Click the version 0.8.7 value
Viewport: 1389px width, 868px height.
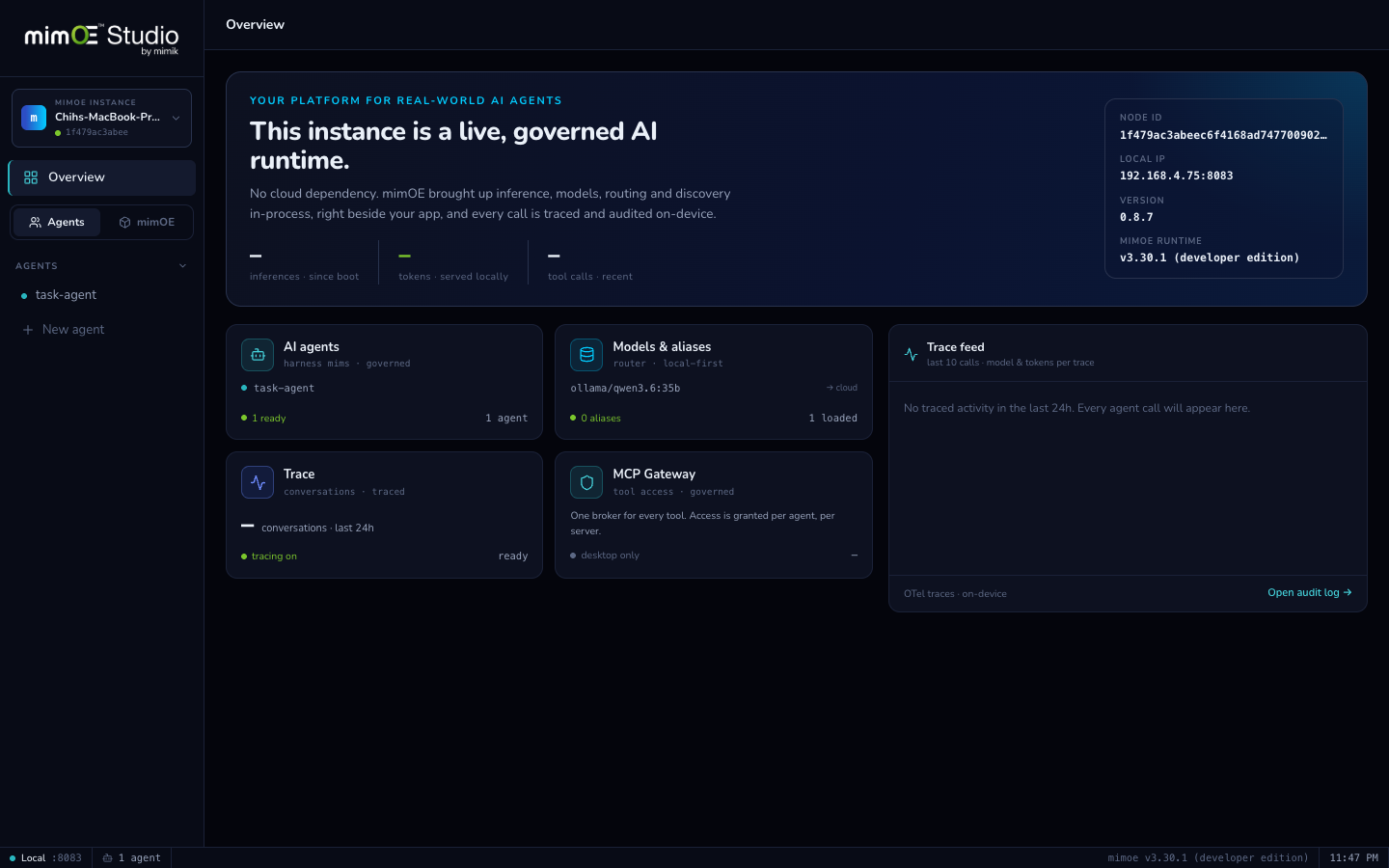(x=1136, y=218)
